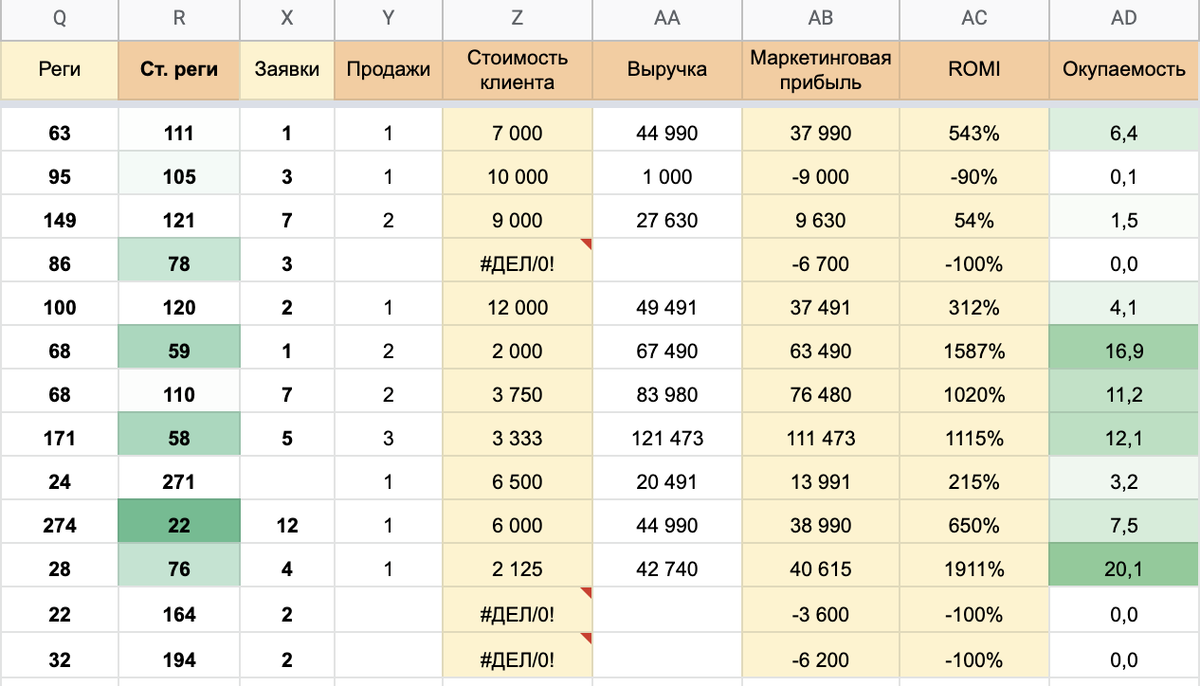Select revenue cell 121 473

pyautogui.click(x=667, y=438)
